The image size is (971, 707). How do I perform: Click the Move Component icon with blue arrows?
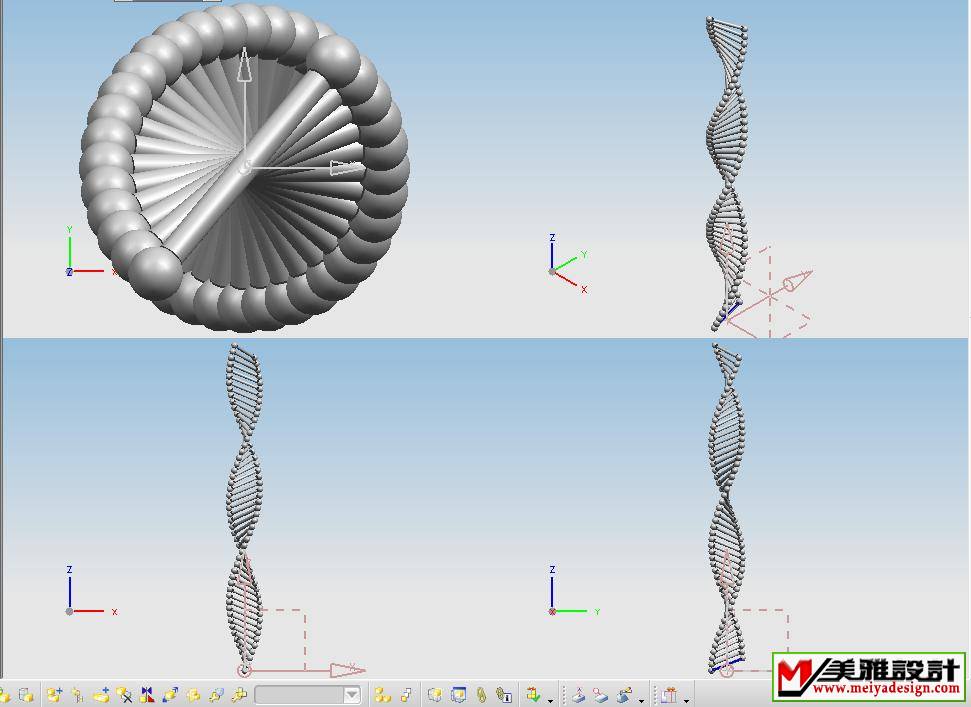170,695
